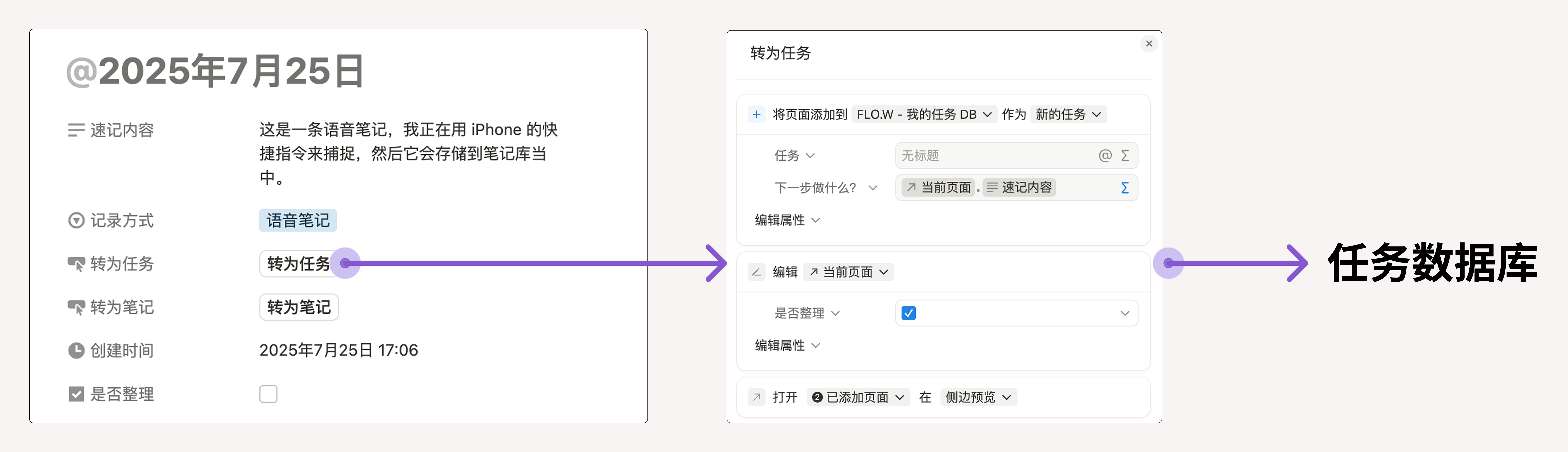Click the 转为笔记 button on the page
The width and height of the screenshot is (1568, 452).
pyautogui.click(x=299, y=307)
